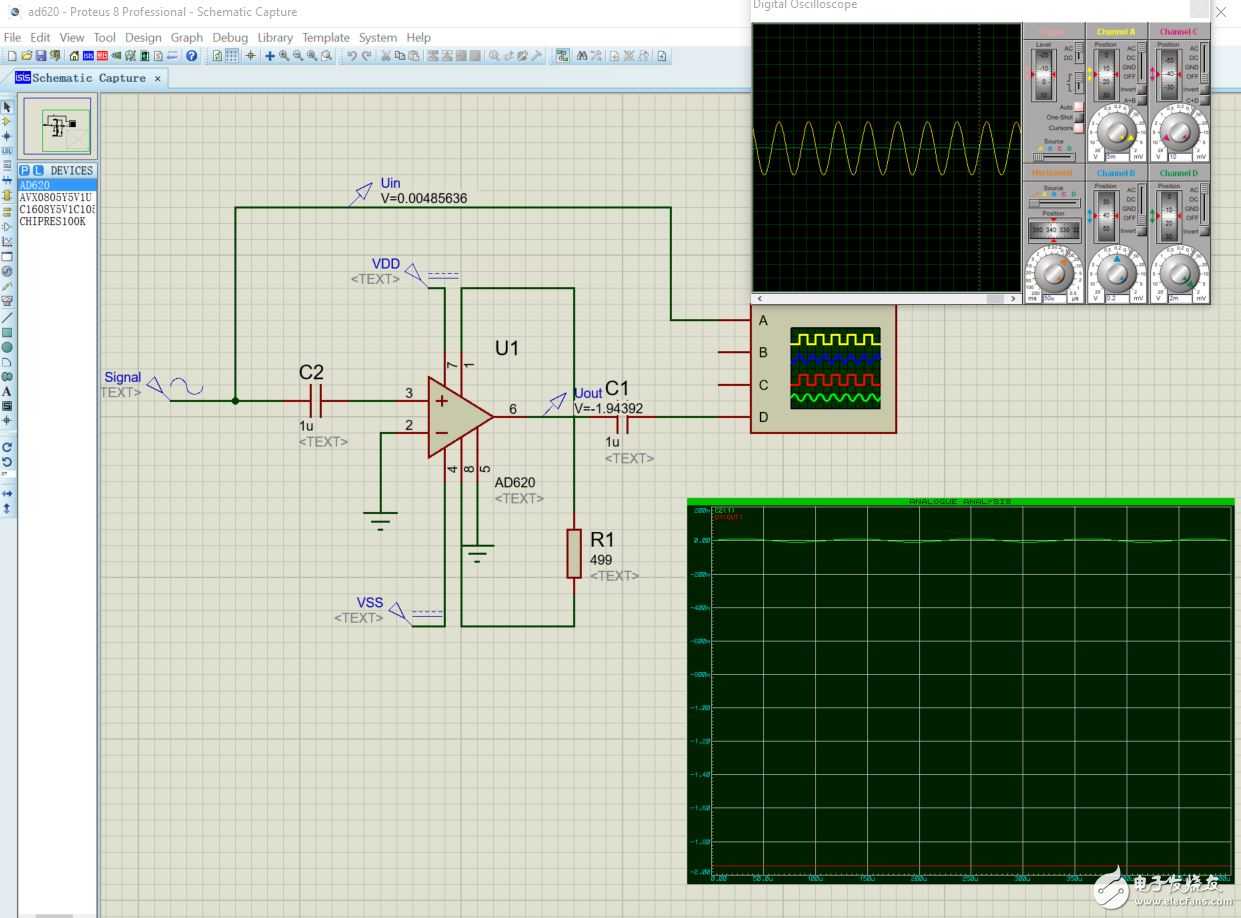Select CHIPRES100K in the devices list
Screen dimensions: 1241x918
click(x=57, y=221)
